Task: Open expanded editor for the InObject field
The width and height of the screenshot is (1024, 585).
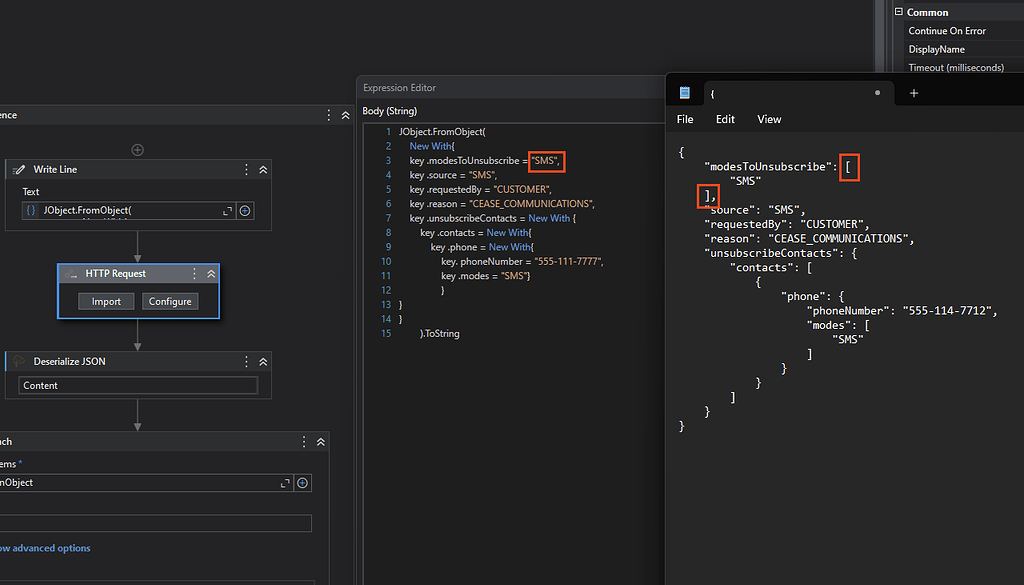Action: point(285,483)
